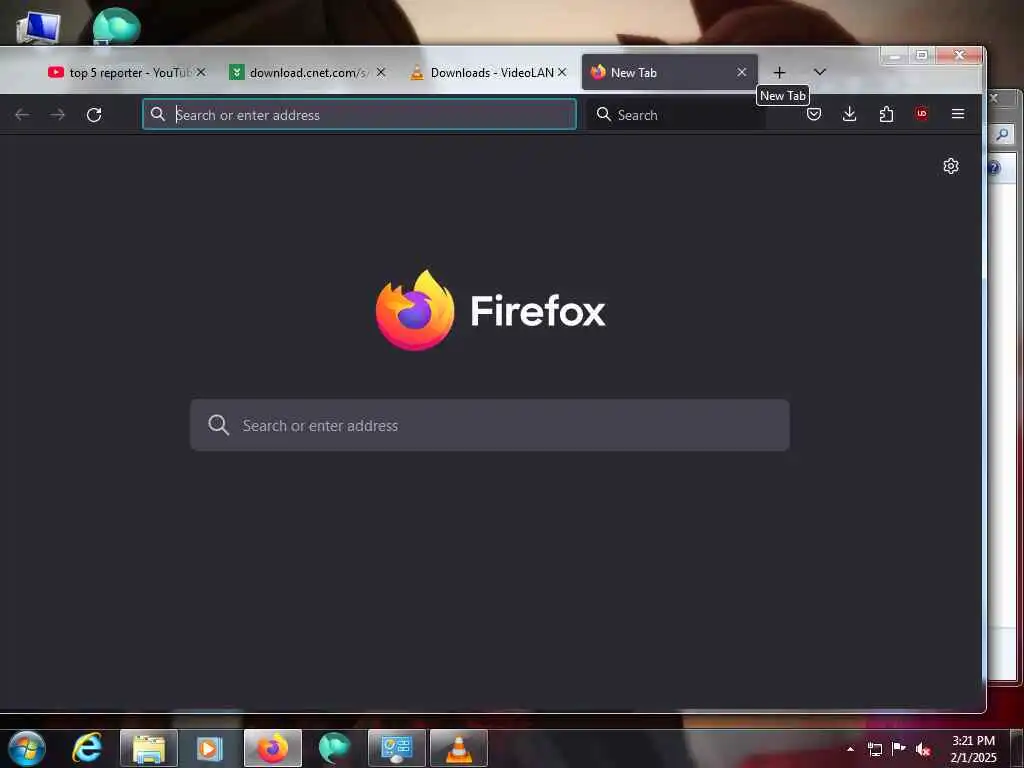Switch to the download.cnet.com tab
The height and width of the screenshot is (768, 1024).
click(300, 72)
